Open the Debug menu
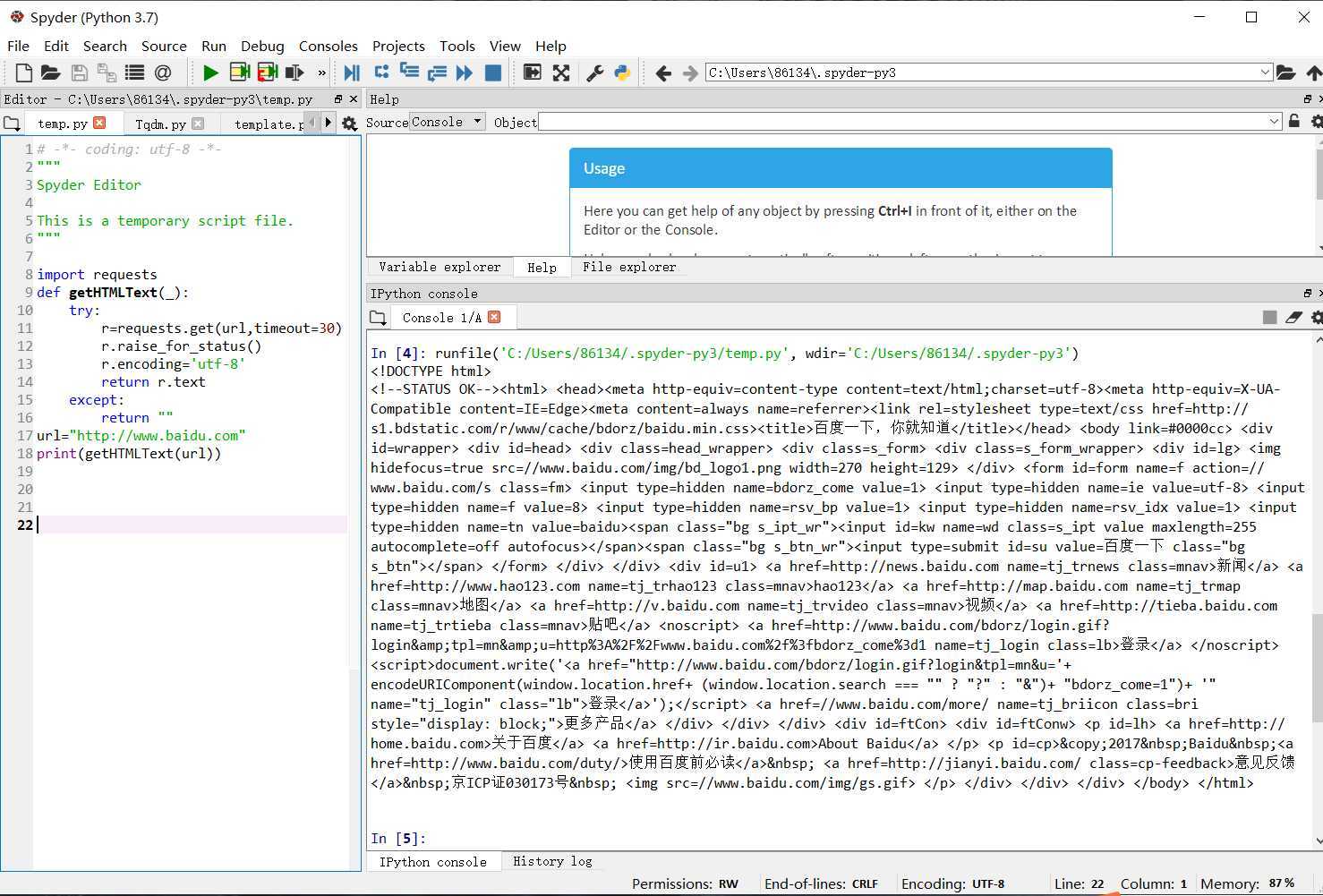Image resolution: width=1323 pixels, height=896 pixels. click(262, 46)
